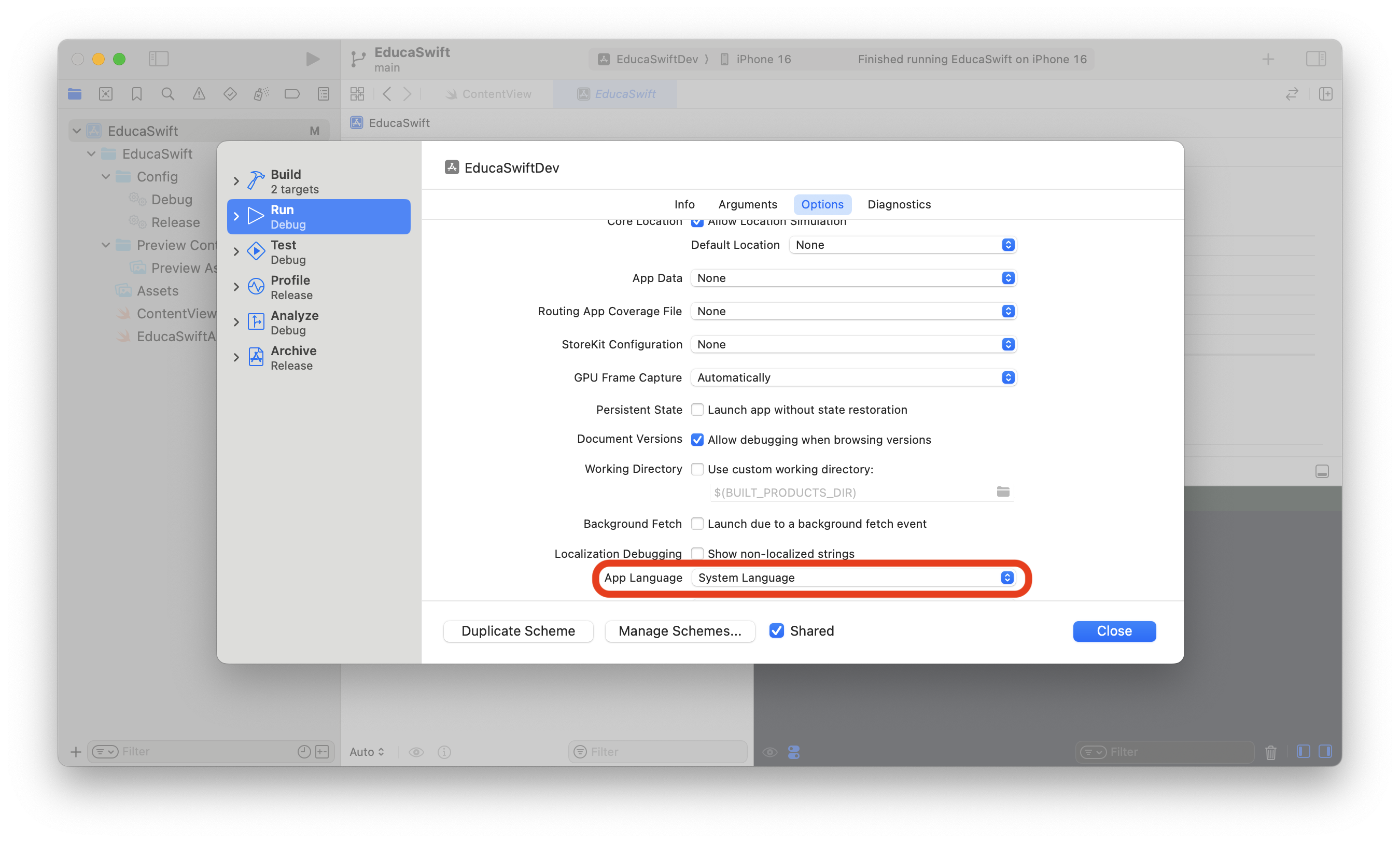
Task: Open the Breakpoint navigator icon
Action: [292, 94]
